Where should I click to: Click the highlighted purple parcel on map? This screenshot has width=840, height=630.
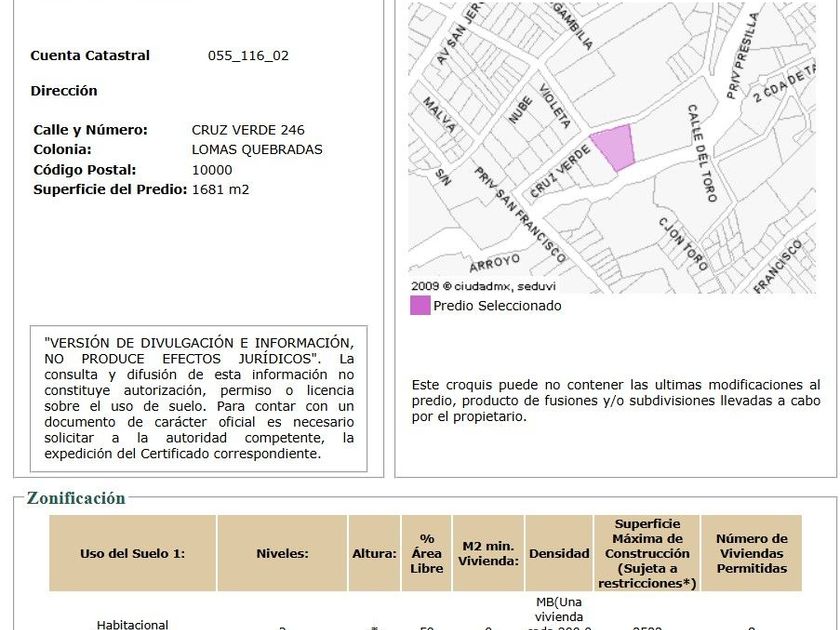pos(614,147)
